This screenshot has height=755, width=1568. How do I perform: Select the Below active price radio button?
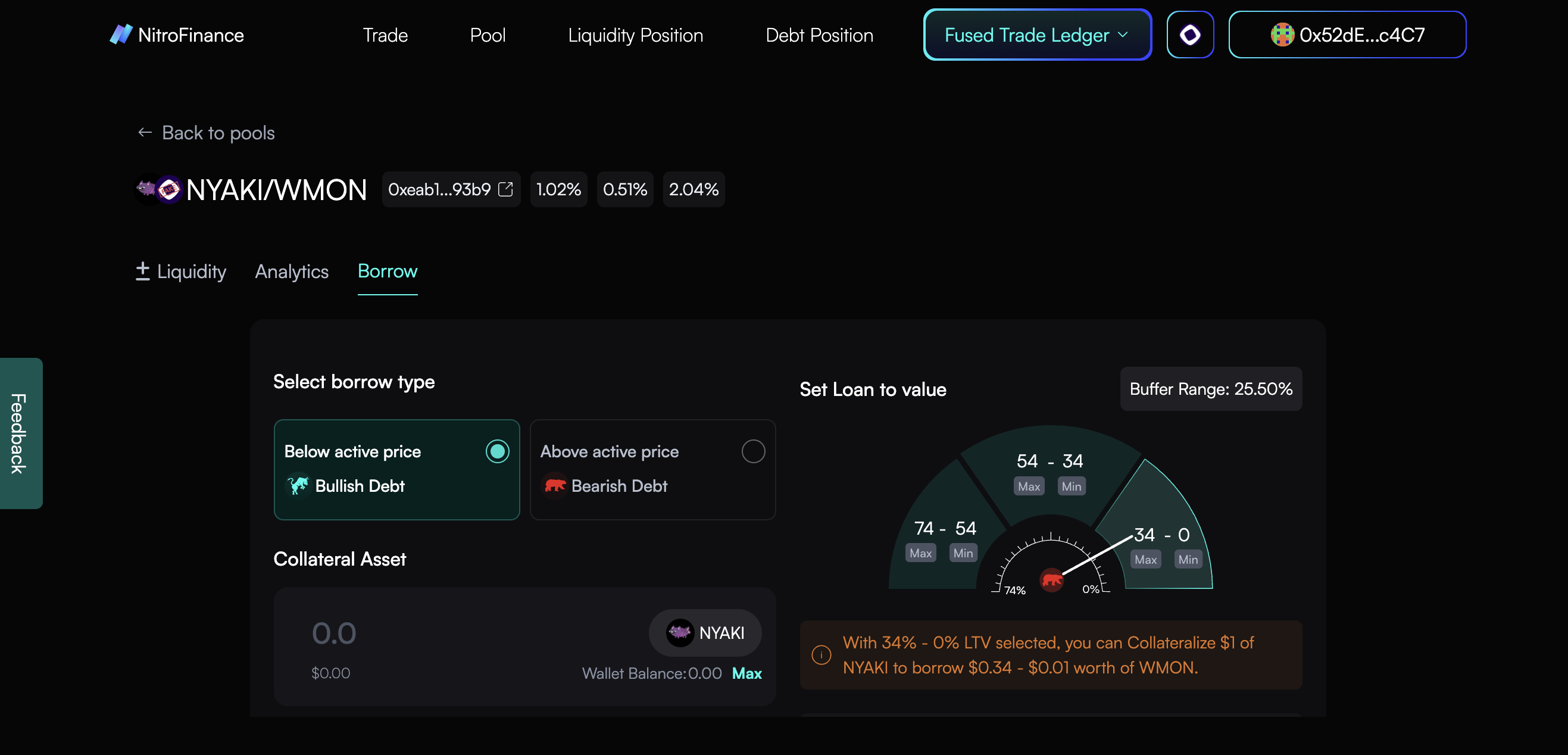pos(497,451)
